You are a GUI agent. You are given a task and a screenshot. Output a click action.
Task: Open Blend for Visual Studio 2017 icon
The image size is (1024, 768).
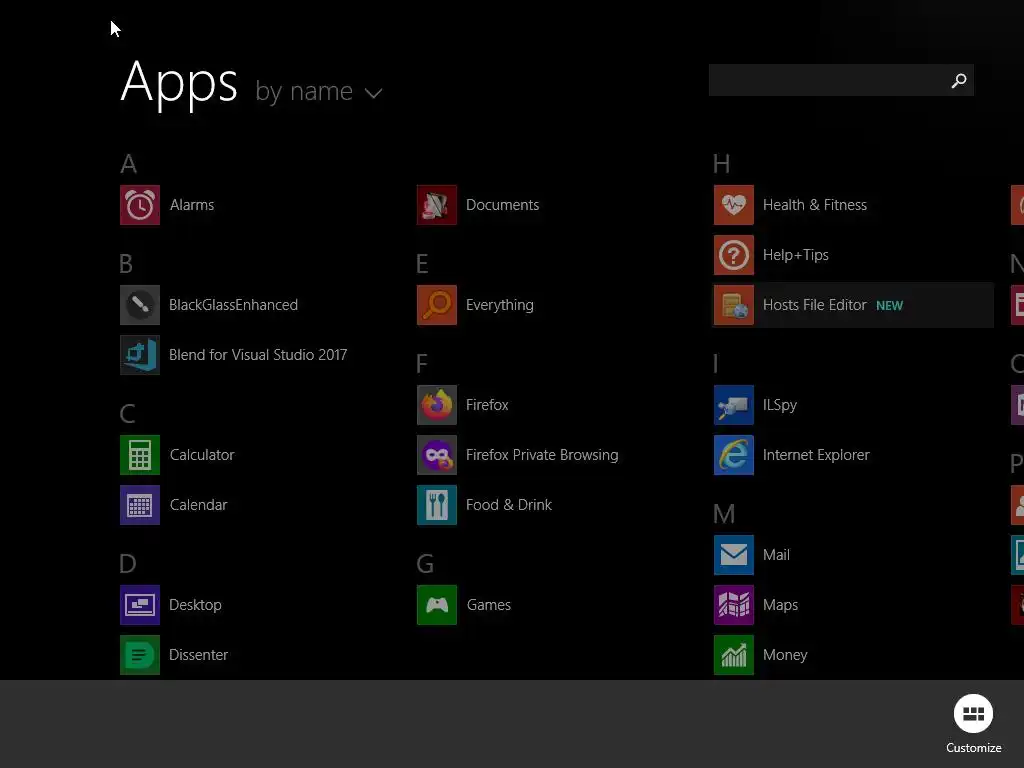coord(140,355)
